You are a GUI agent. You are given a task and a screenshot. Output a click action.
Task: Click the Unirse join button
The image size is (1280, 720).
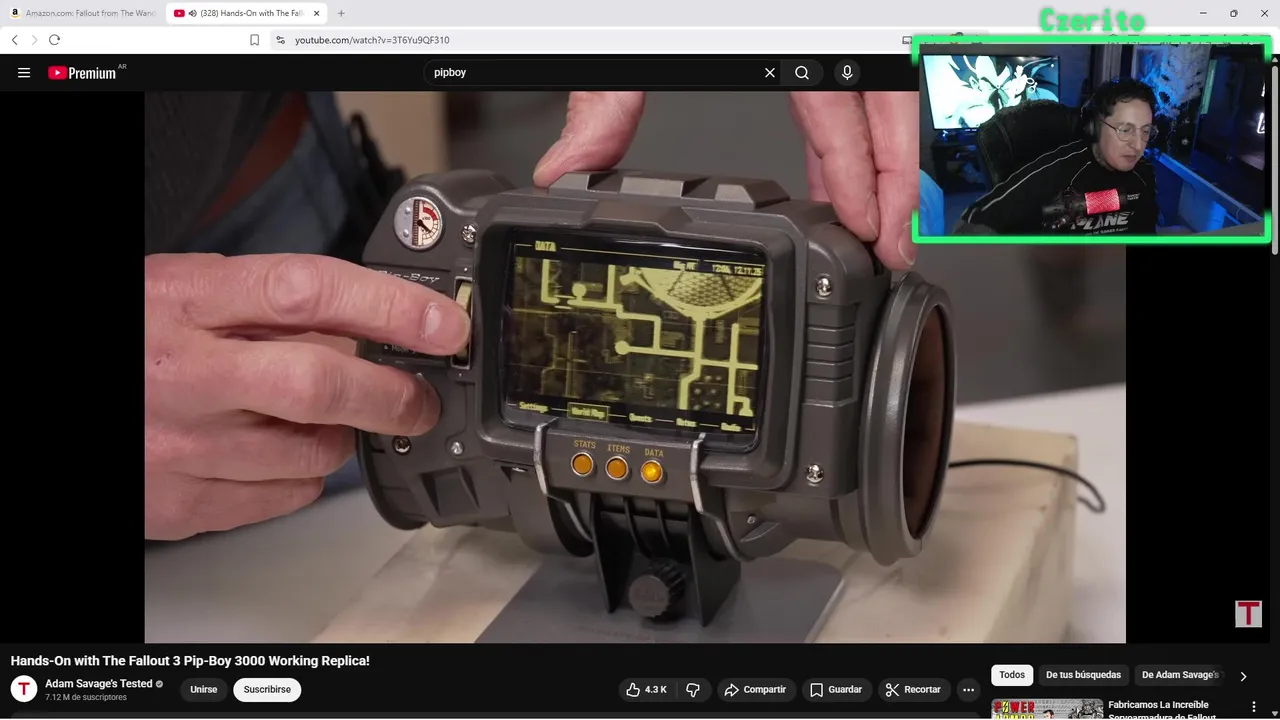[204, 690]
